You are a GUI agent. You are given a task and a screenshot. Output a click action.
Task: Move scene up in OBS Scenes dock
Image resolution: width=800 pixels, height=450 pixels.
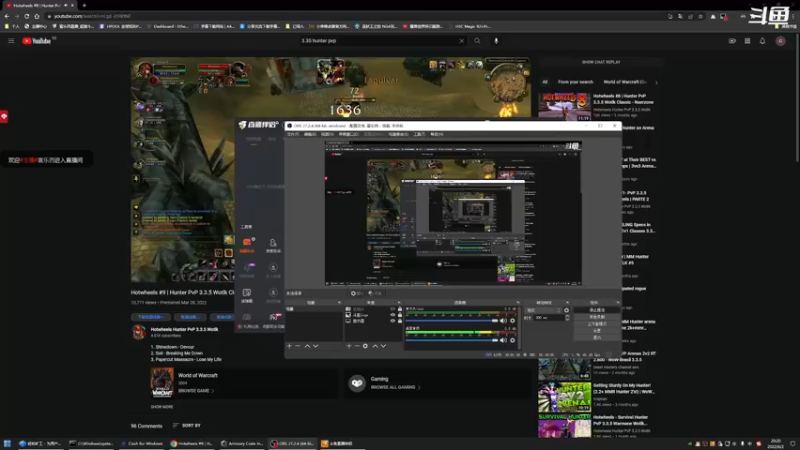[307, 346]
